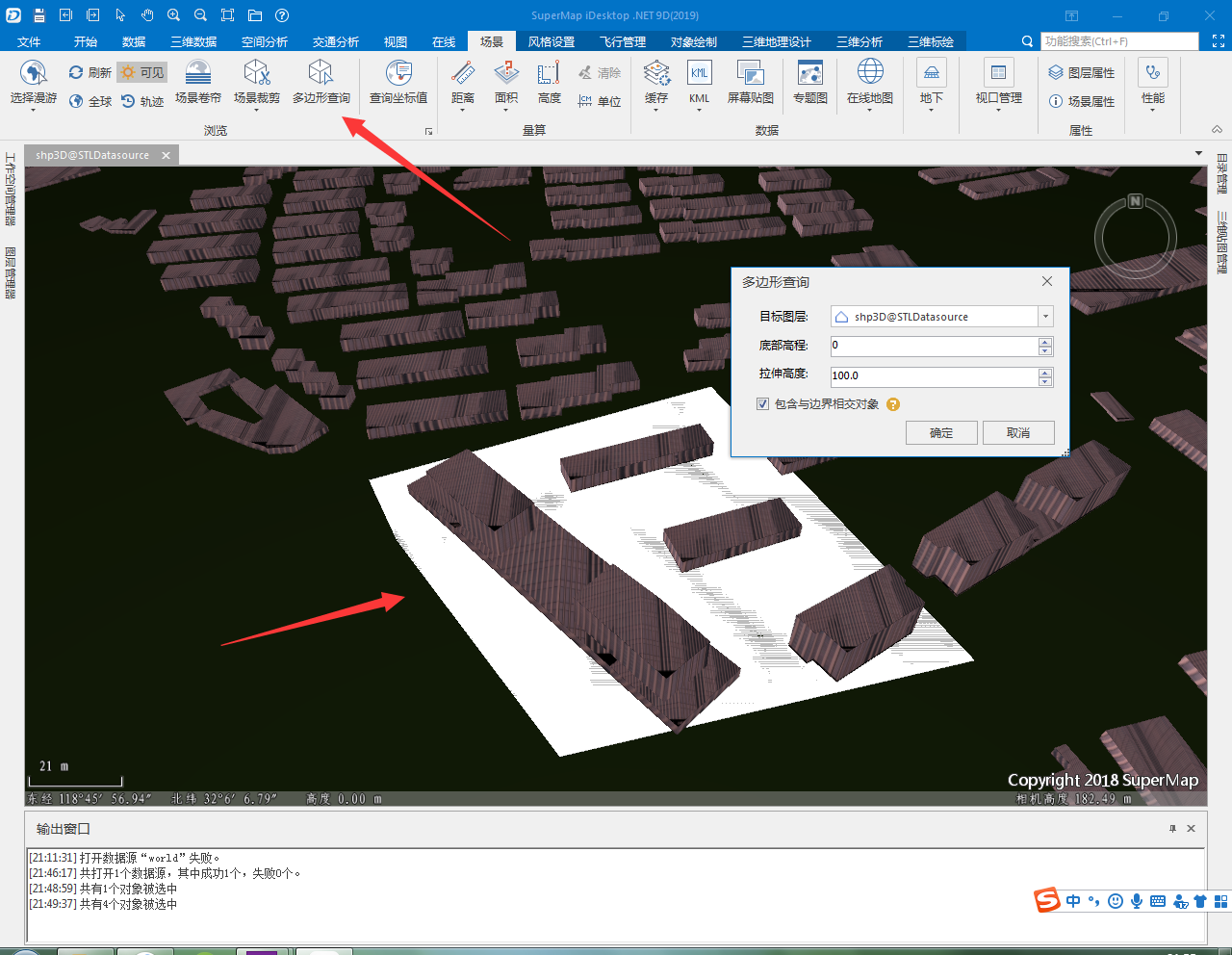Switch to the 风格设置 ribbon tab

tap(552, 41)
